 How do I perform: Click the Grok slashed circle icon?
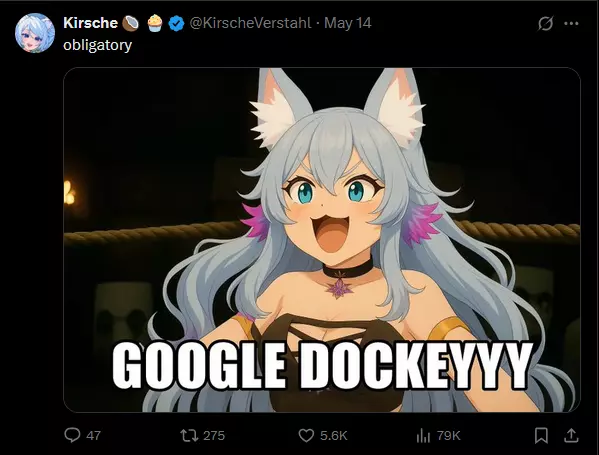[545, 24]
